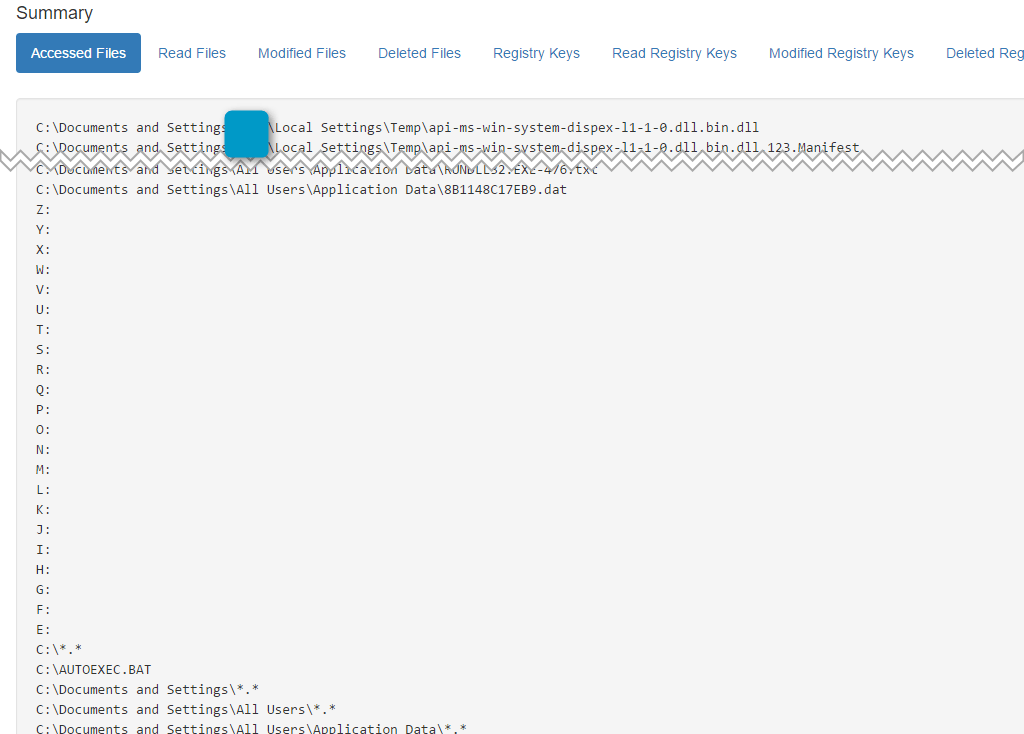Open the partially visible Deleted Registry tab
This screenshot has height=734, width=1024.
pos(984,53)
